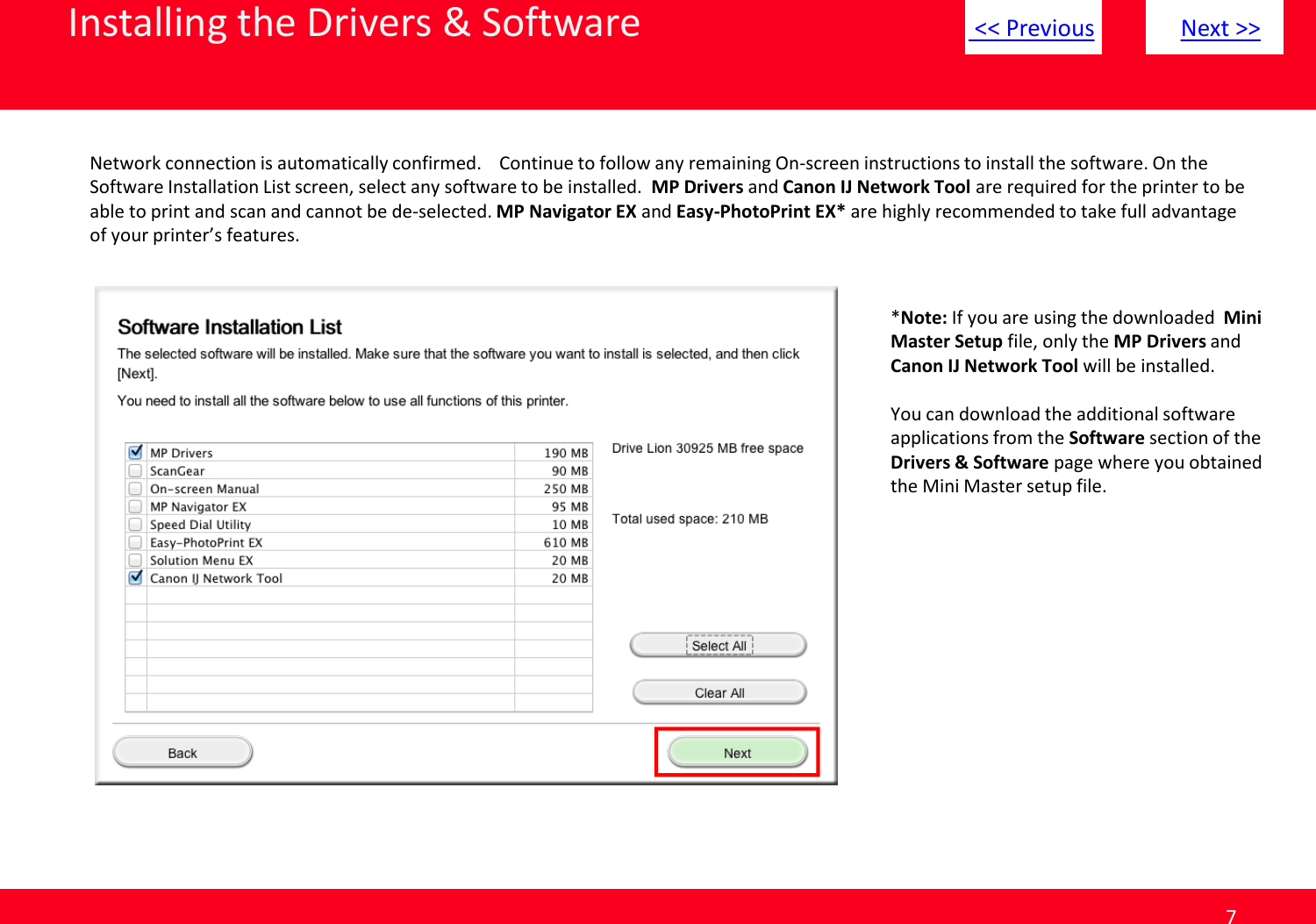Tick the Solution Menu EX checkbox

136,560
